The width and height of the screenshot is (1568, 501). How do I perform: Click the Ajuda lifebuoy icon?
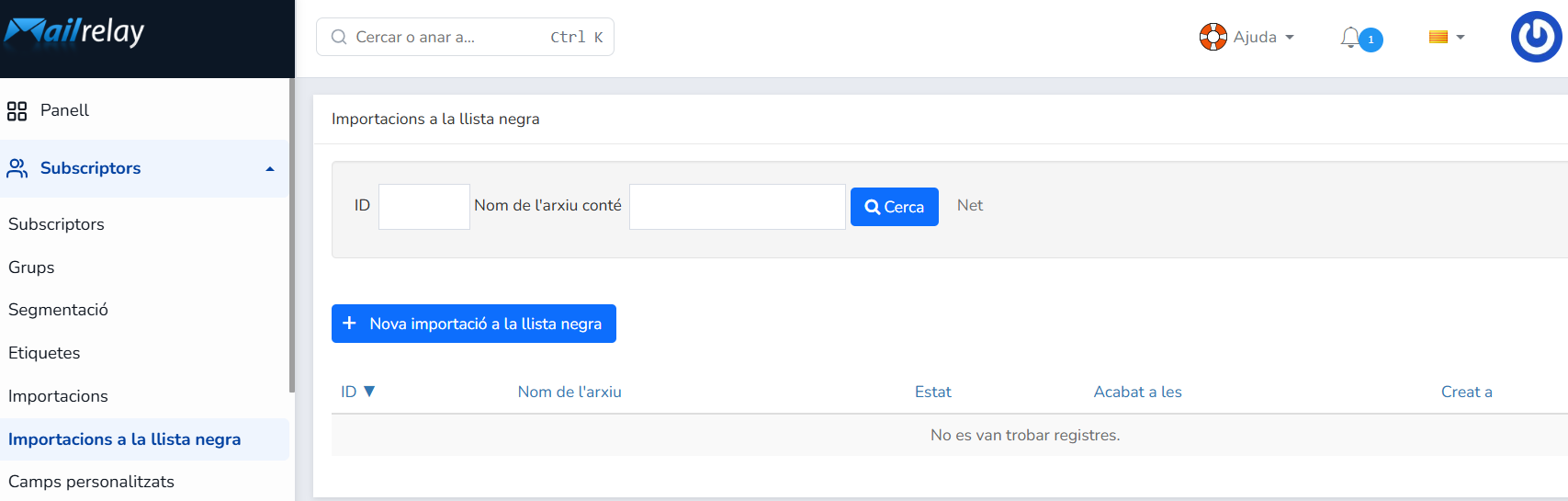pyautogui.click(x=1213, y=37)
